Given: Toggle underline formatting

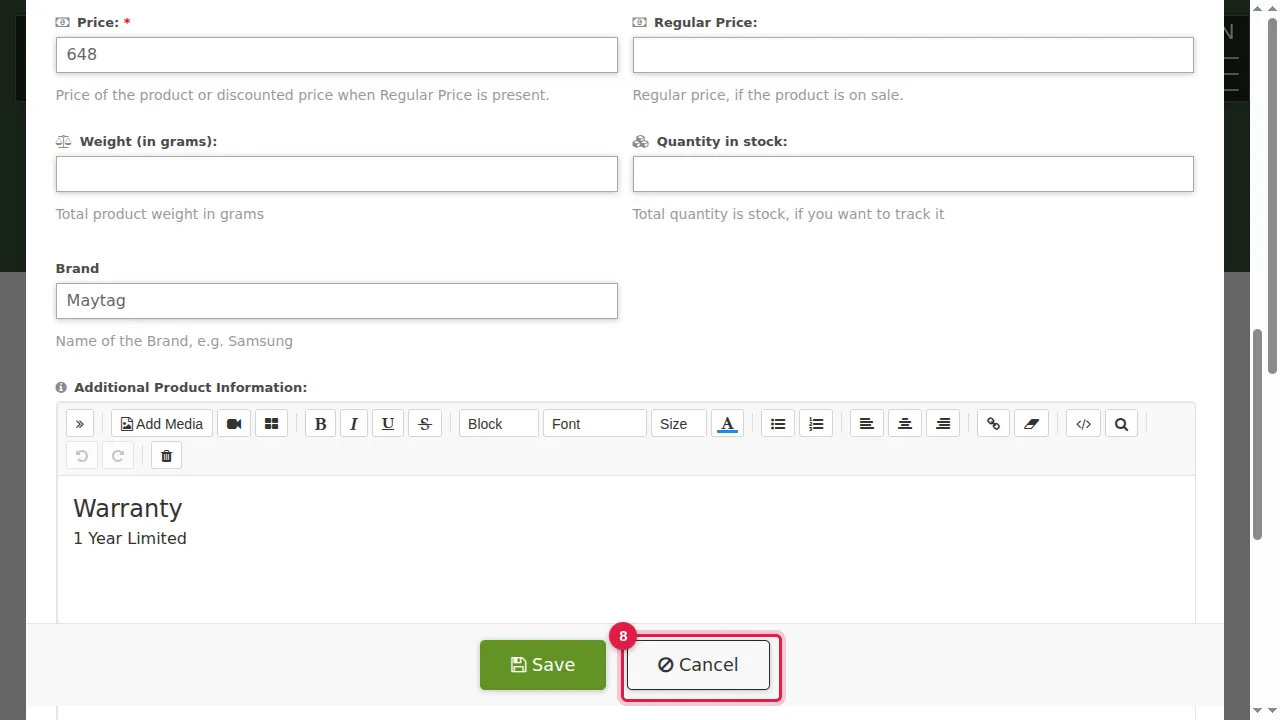Looking at the screenshot, I should (388, 424).
